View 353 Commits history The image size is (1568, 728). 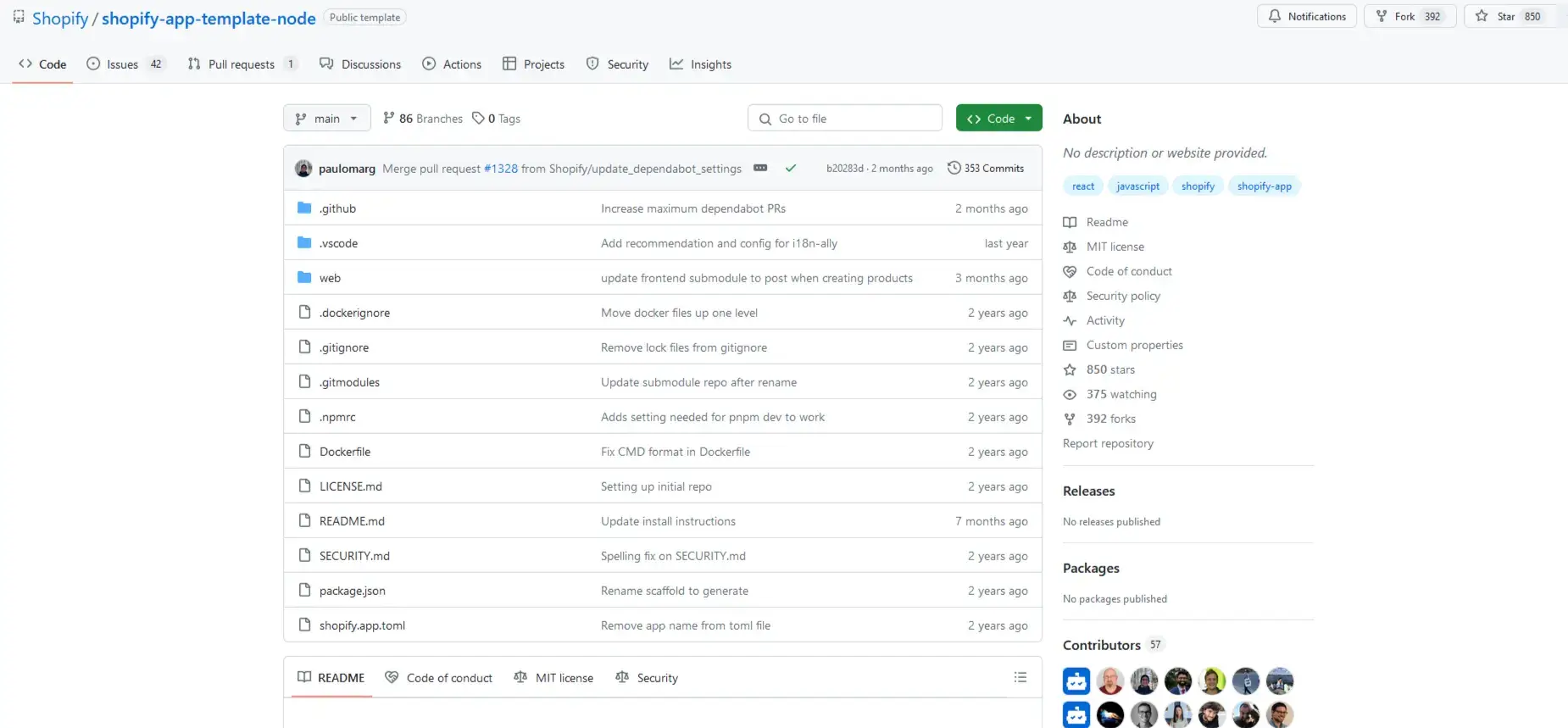[986, 168]
